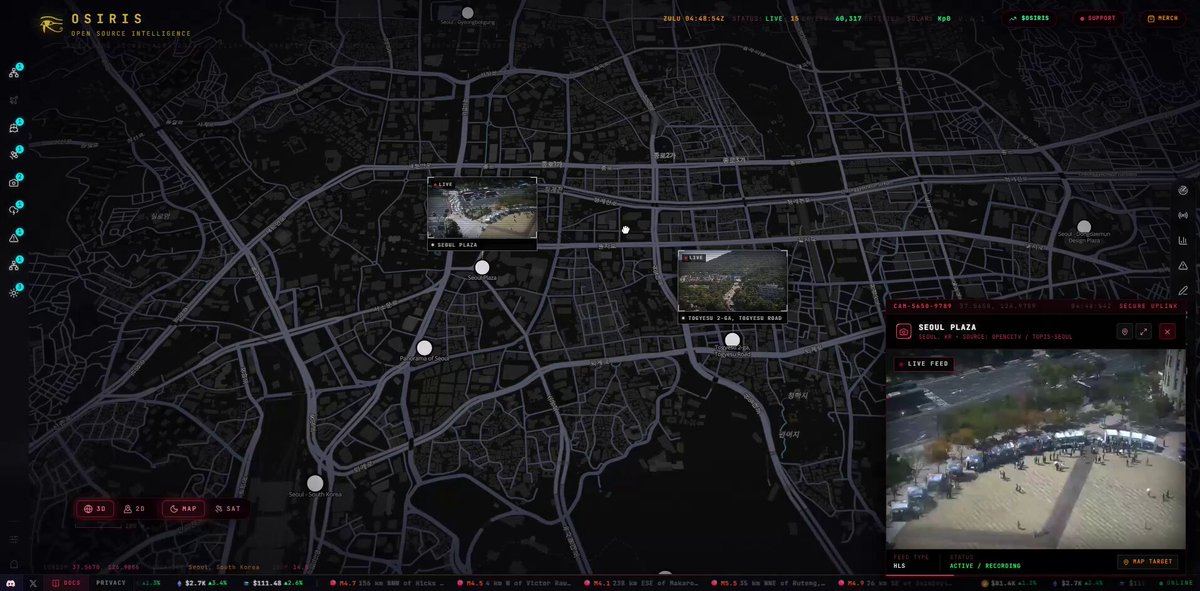
Task: Click the map pin icon in the Seoul Plaza panel
Action: click(1124, 331)
